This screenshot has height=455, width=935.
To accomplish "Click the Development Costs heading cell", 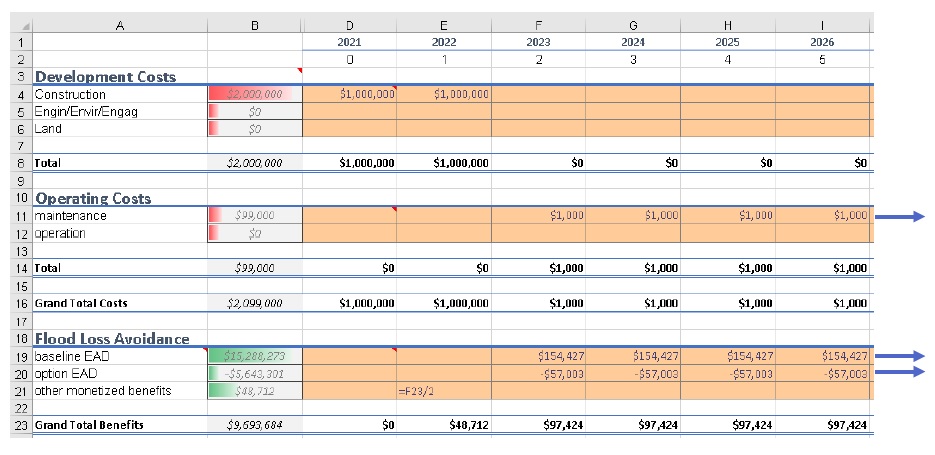I will point(120,76).
